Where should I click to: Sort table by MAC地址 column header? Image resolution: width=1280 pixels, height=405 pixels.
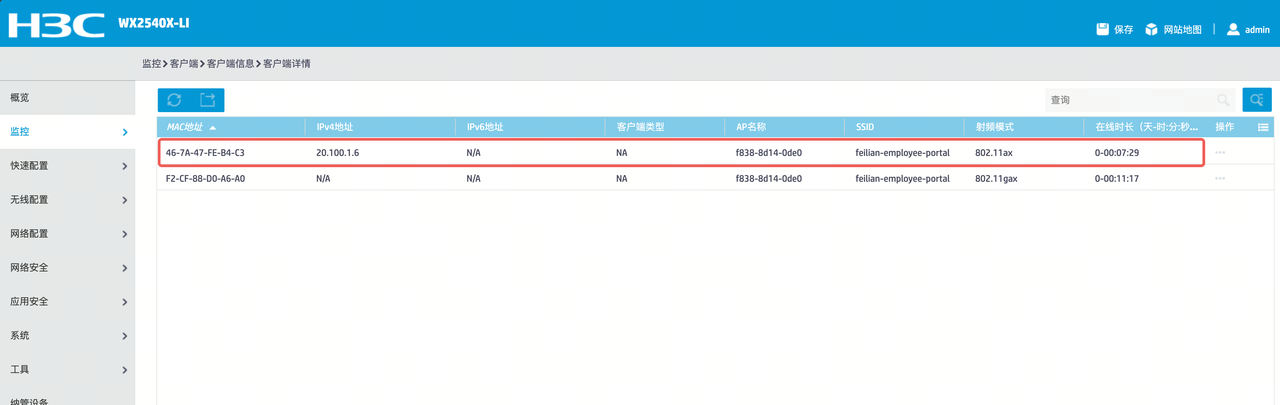[184, 127]
